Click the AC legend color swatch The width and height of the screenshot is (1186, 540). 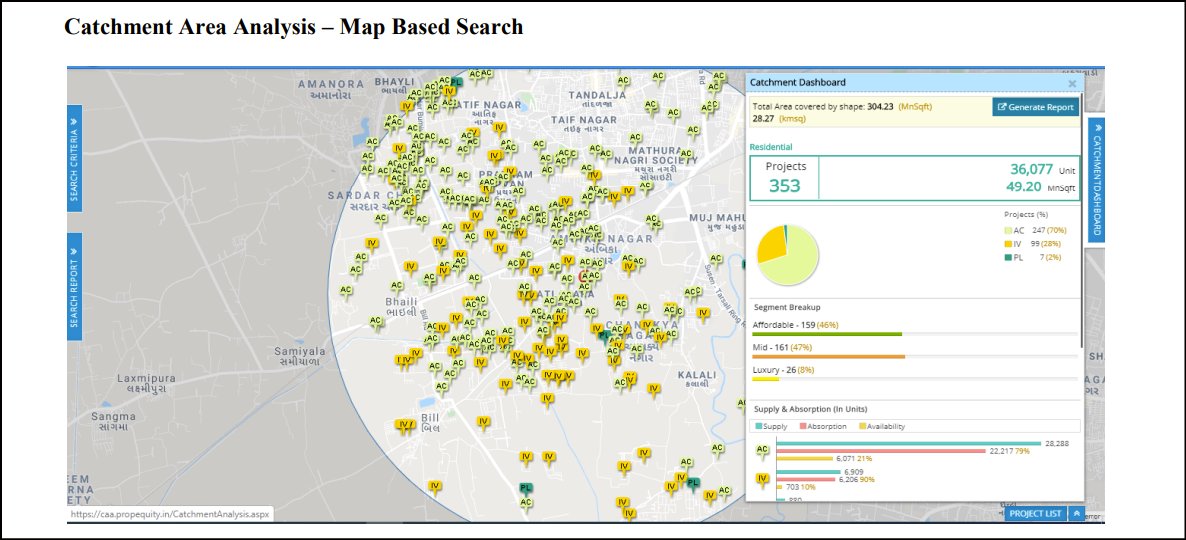click(1007, 230)
